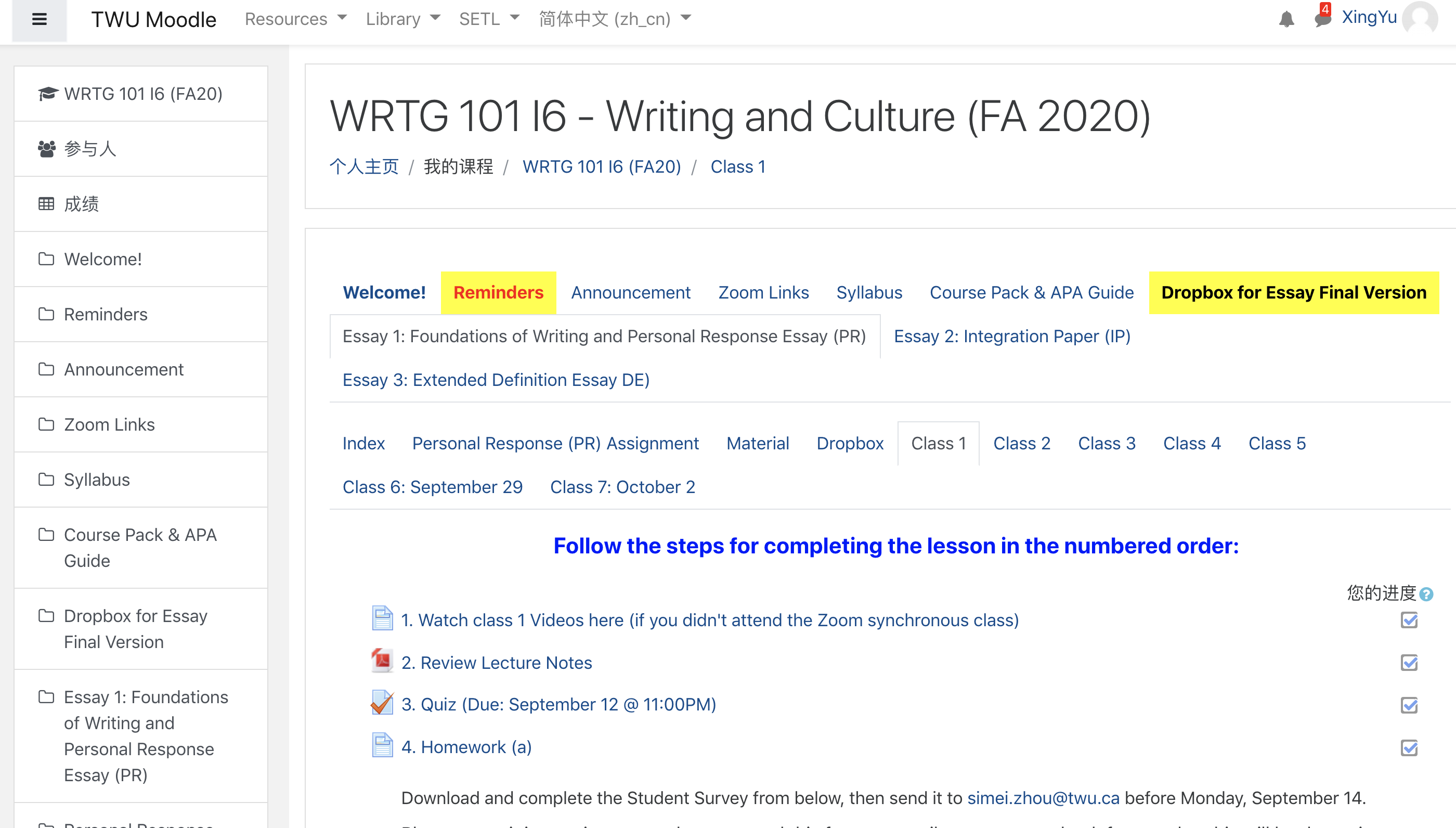
Task: Click the quiz checkmark icon for item 3
Action: pyautogui.click(x=383, y=703)
